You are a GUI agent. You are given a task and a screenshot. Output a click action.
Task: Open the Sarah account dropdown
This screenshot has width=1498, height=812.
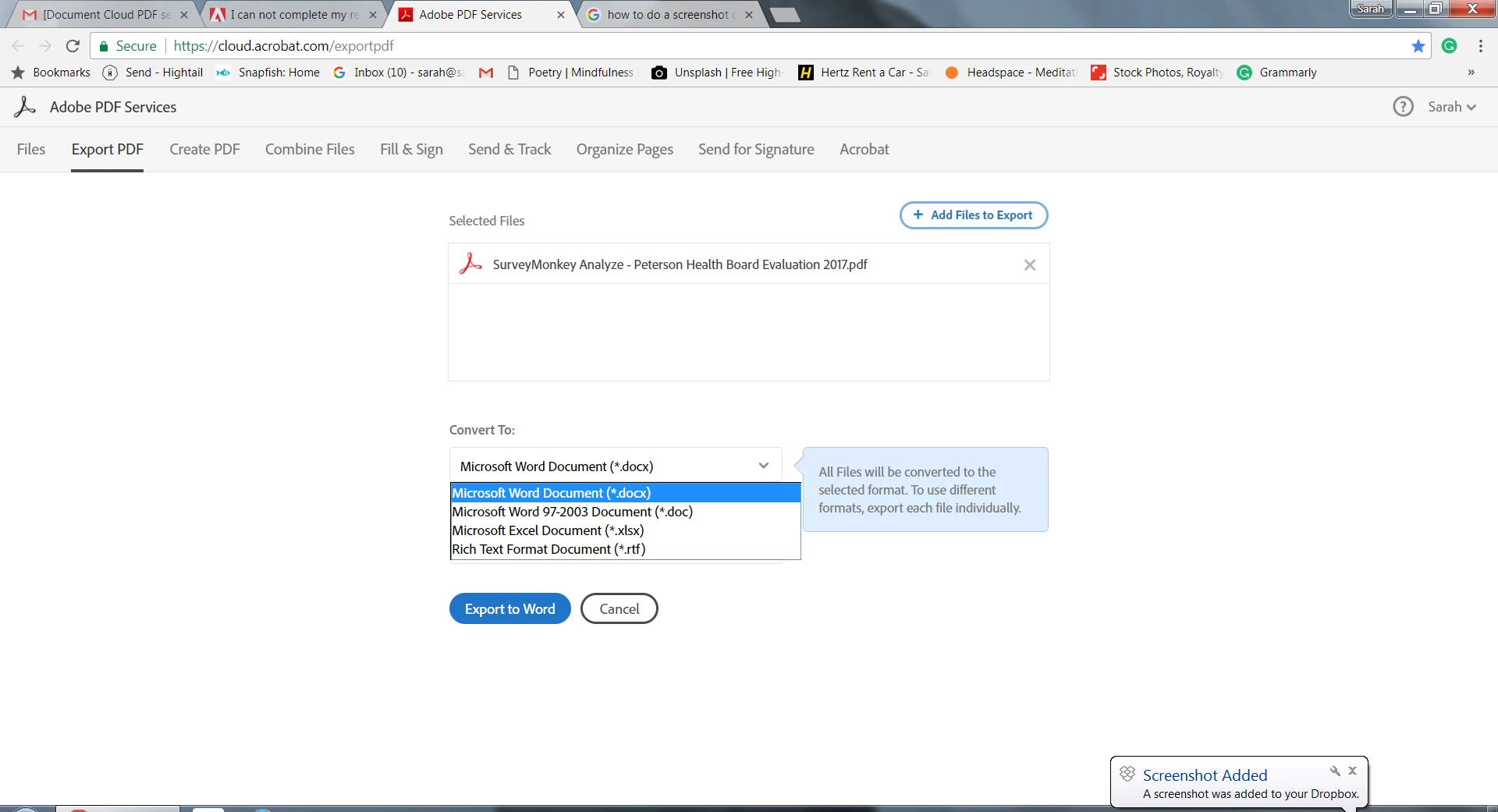pyautogui.click(x=1452, y=107)
